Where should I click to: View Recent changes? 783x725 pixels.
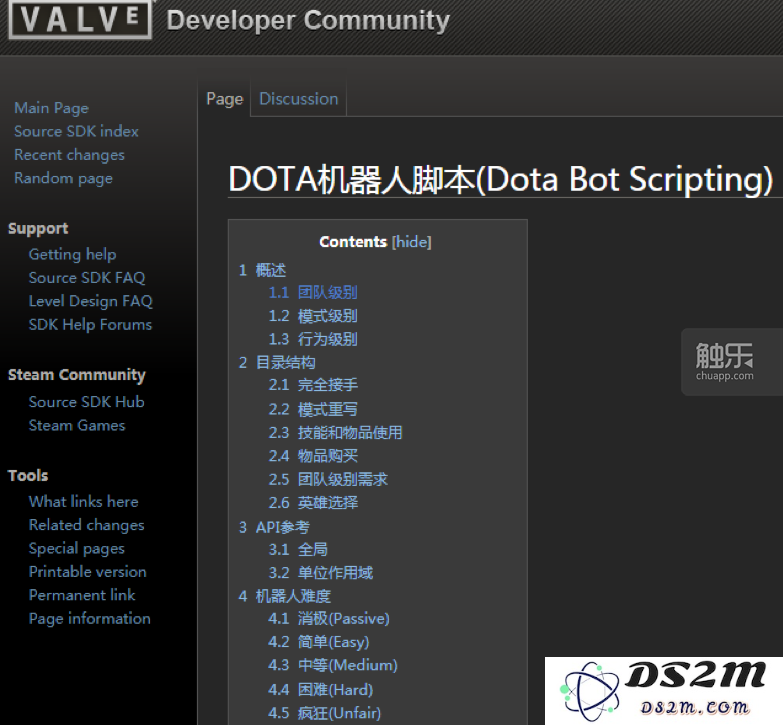point(69,155)
